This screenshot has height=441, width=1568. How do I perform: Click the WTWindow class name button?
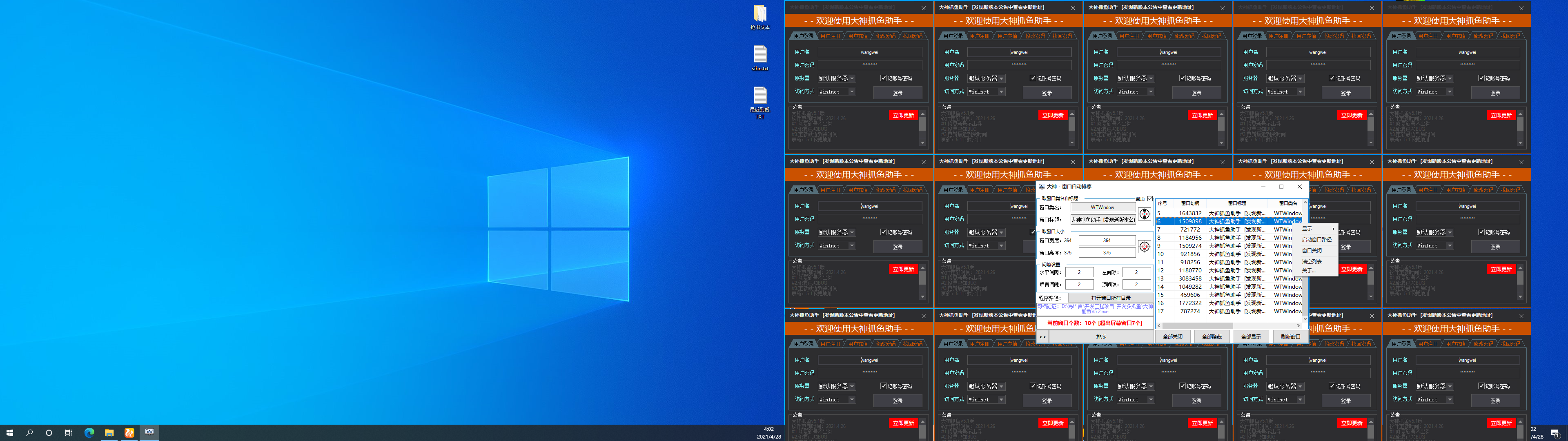coord(1103,208)
